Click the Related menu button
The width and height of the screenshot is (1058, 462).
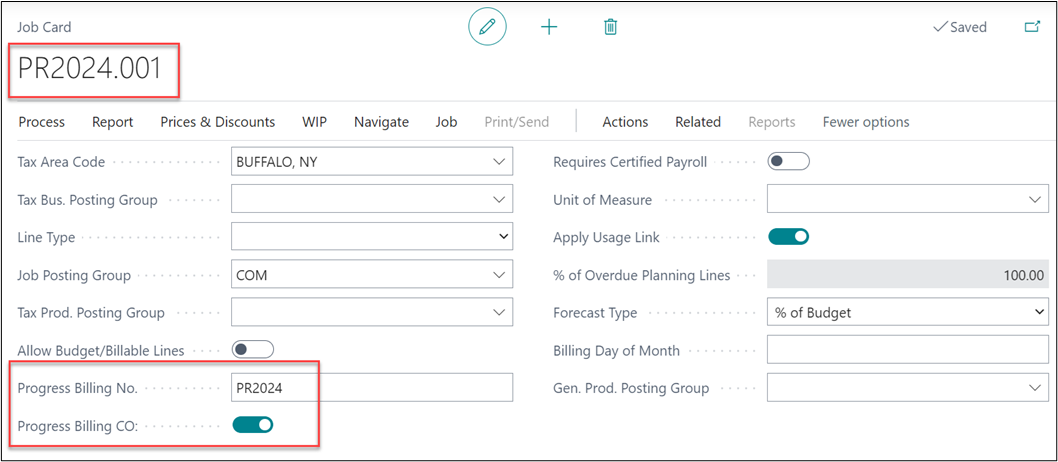[697, 122]
